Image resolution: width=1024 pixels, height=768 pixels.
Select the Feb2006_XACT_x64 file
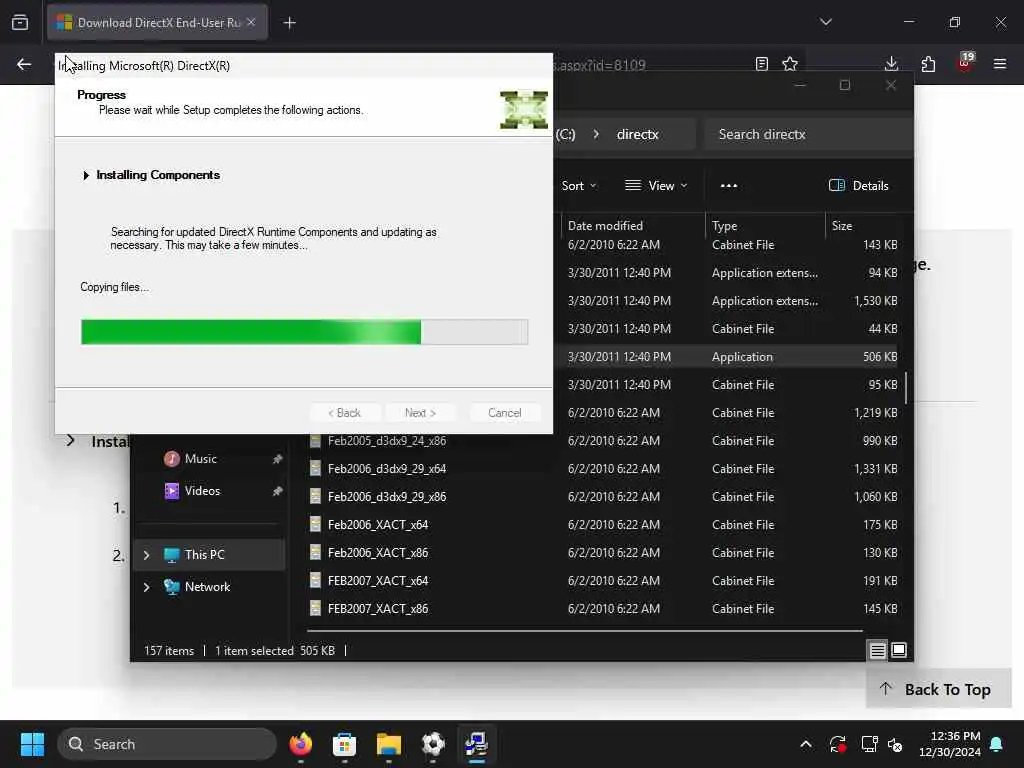pyautogui.click(x=377, y=525)
